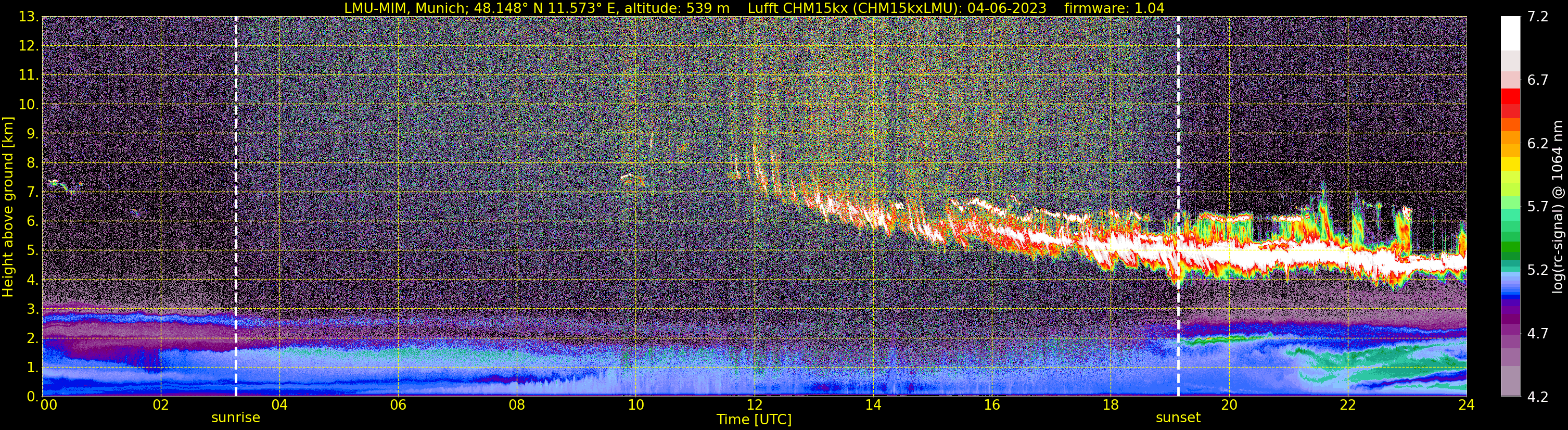This screenshot has width=1568, height=430.
Task: Click the colorbar label 'log(rc-signal) @ 1064 nm'
Action: point(1557,207)
